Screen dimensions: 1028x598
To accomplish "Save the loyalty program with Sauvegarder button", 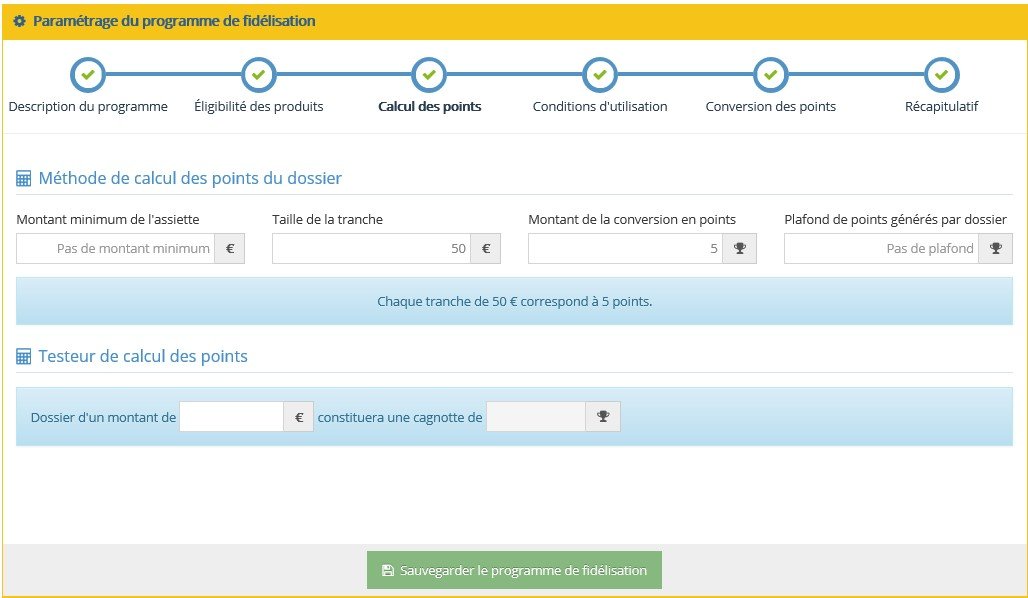I will [x=514, y=570].
